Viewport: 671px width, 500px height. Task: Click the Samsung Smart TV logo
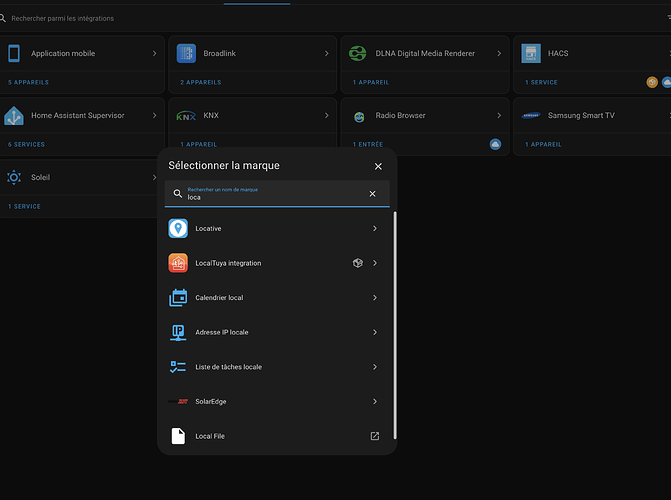[x=531, y=116]
